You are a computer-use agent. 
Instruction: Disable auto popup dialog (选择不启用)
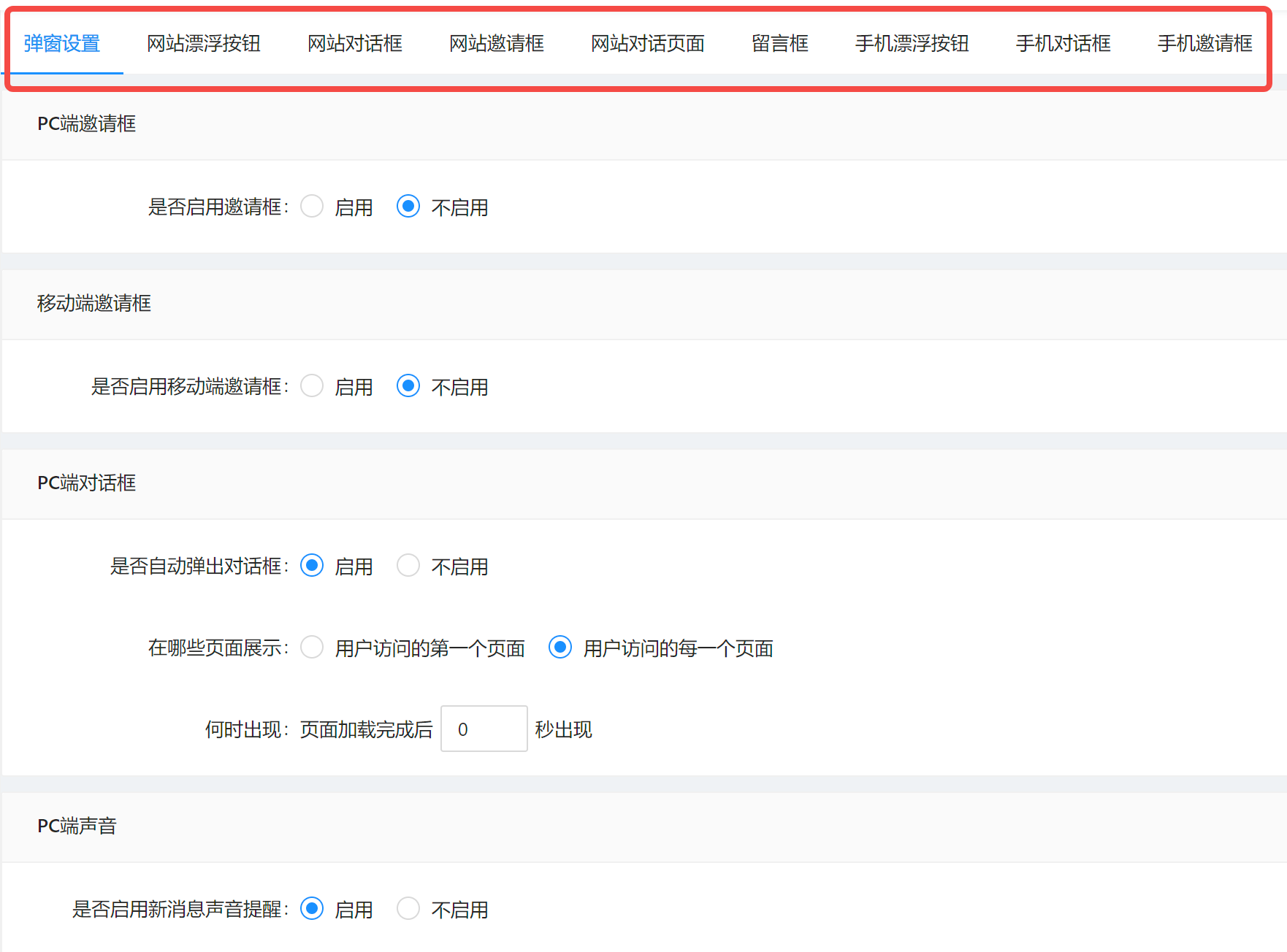coord(408,565)
